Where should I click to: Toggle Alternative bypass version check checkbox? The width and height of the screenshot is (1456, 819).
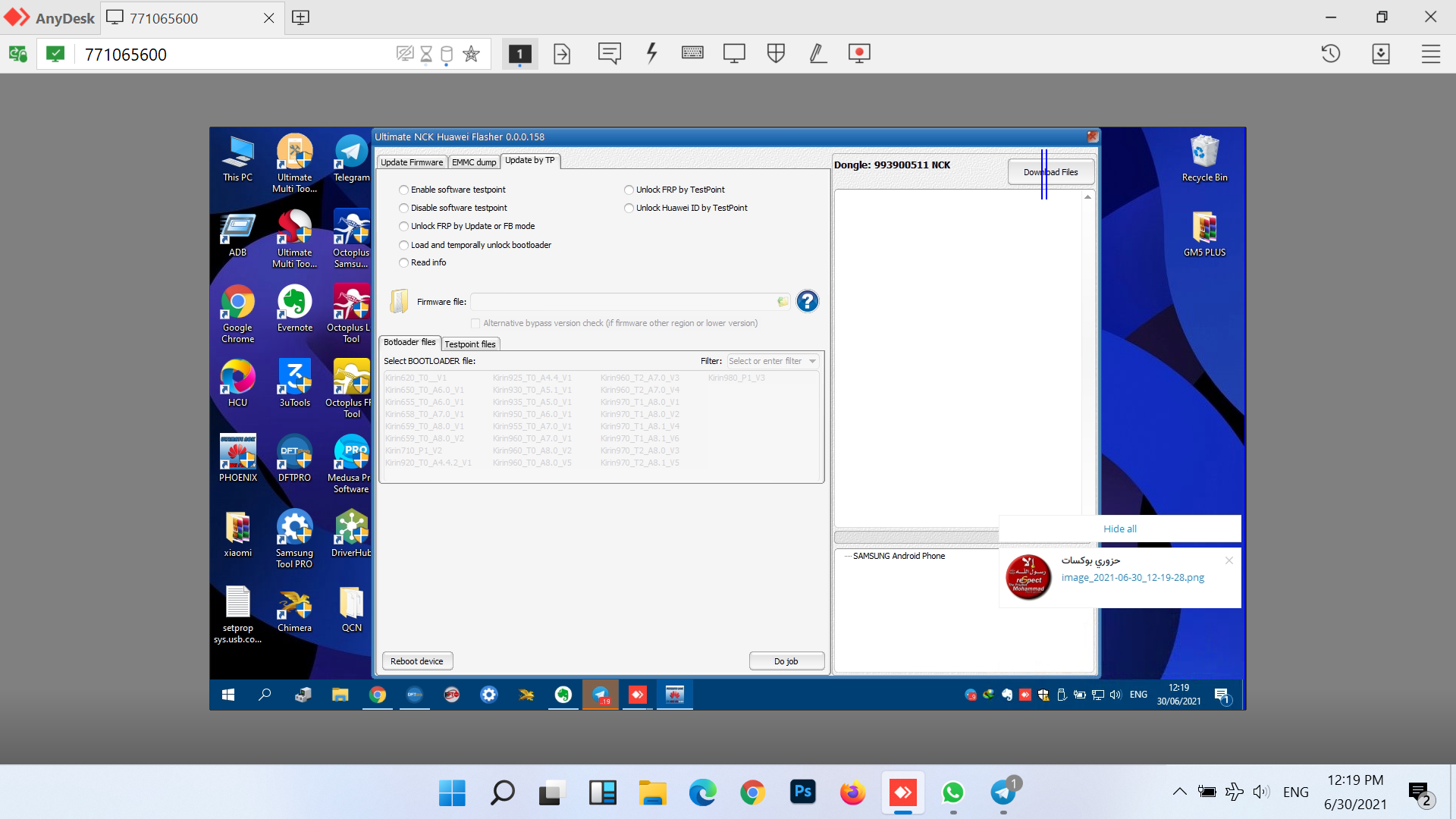click(475, 323)
